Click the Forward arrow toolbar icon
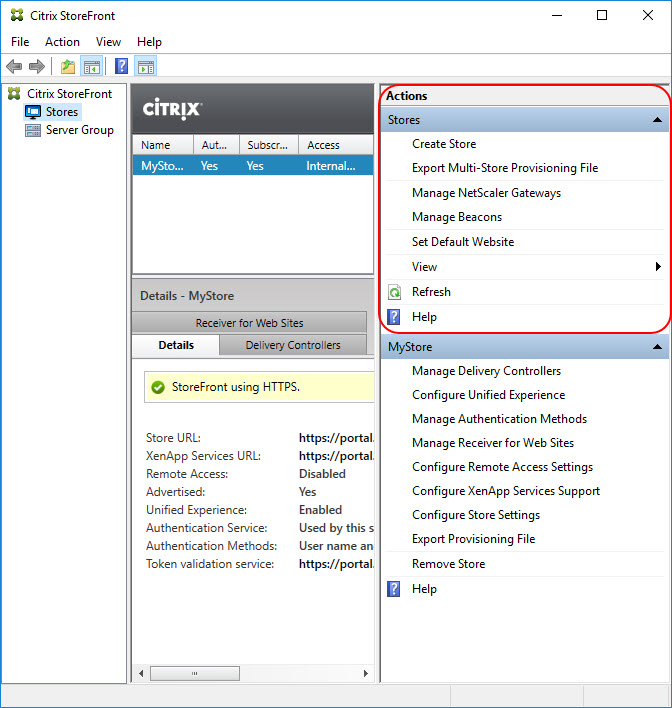Viewport: 672px width, 708px height. pyautogui.click(x=37, y=67)
